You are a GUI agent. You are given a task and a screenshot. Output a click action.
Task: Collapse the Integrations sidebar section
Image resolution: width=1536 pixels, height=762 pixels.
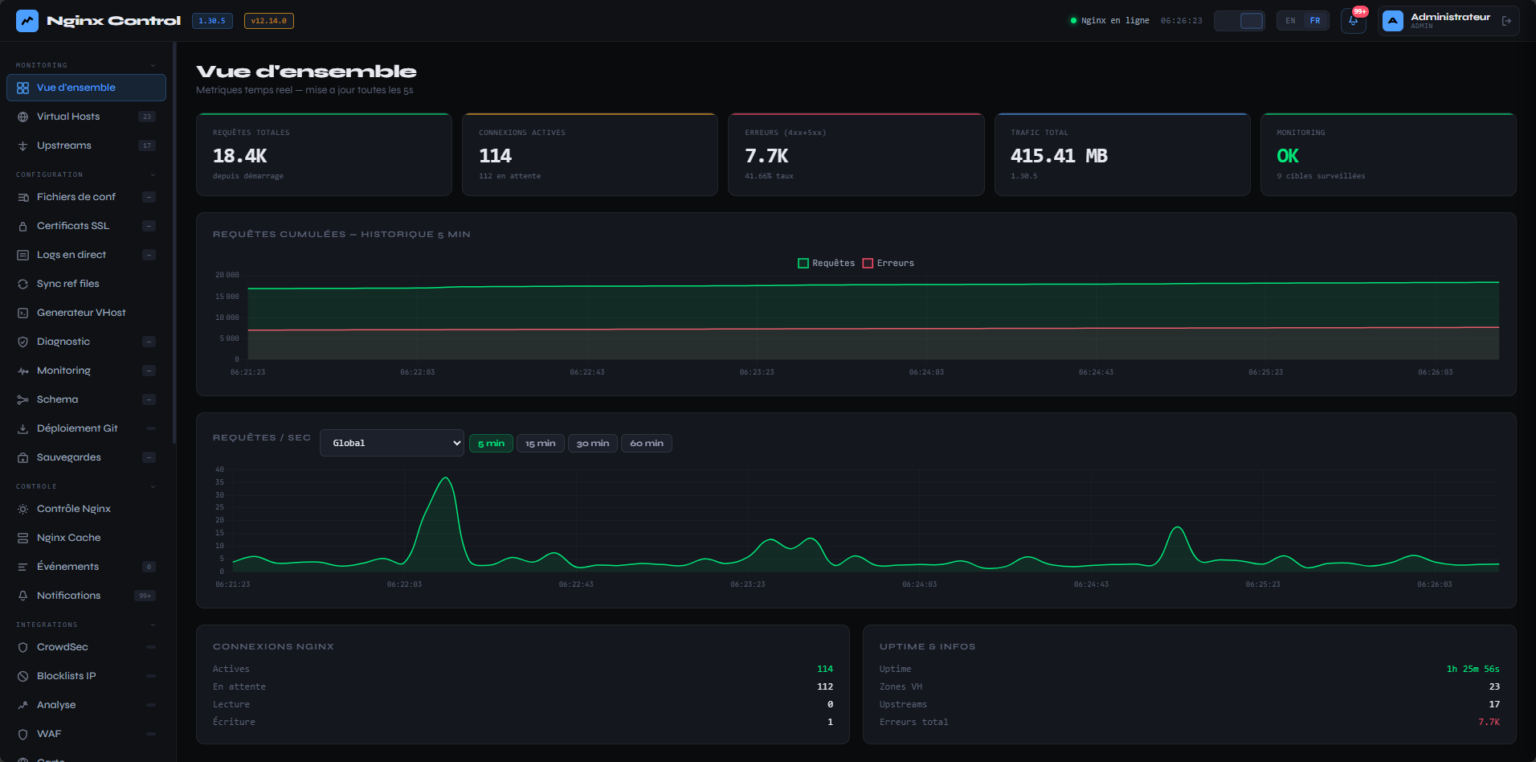click(x=153, y=625)
